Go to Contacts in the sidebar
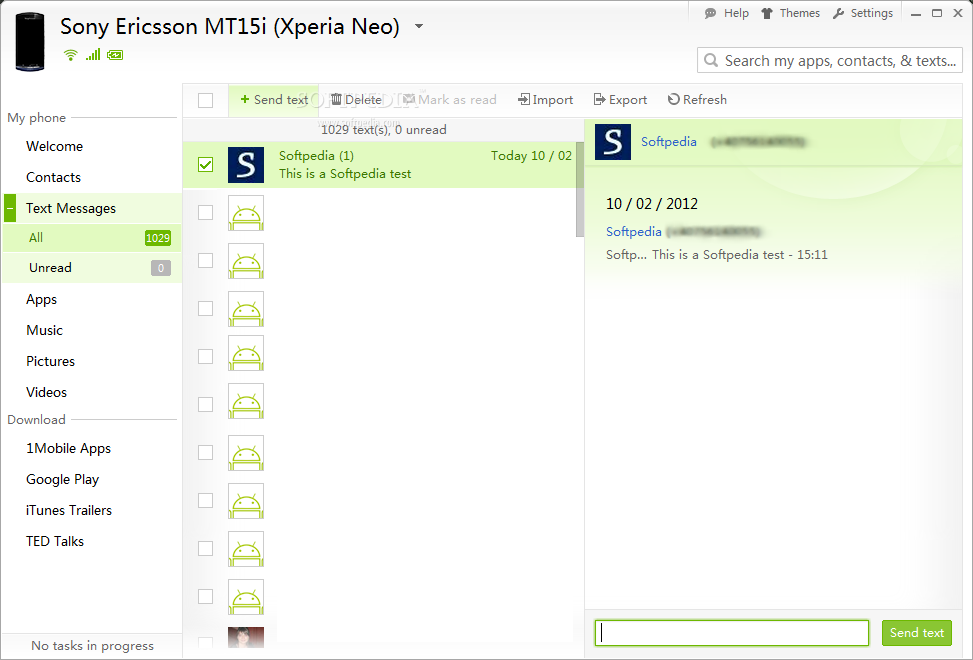Viewport: 973px width, 660px height. click(53, 177)
